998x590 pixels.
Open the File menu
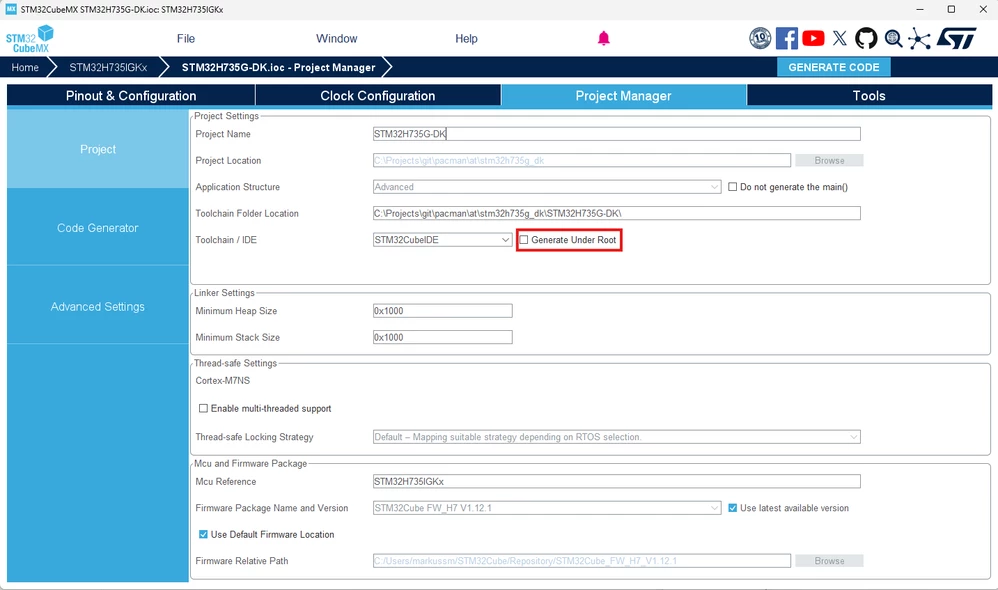click(x=186, y=39)
